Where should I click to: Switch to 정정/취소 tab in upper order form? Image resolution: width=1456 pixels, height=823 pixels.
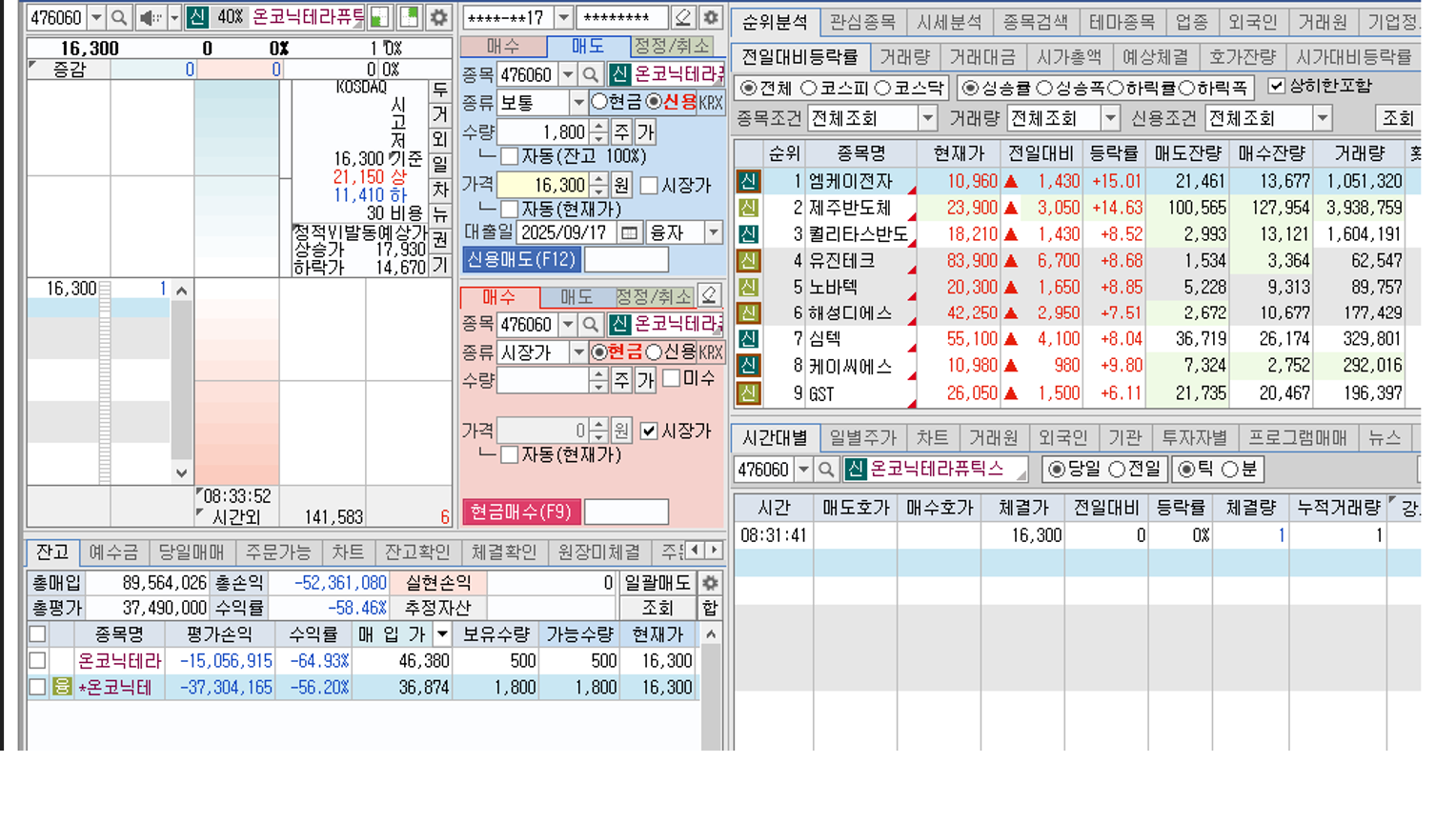[672, 46]
